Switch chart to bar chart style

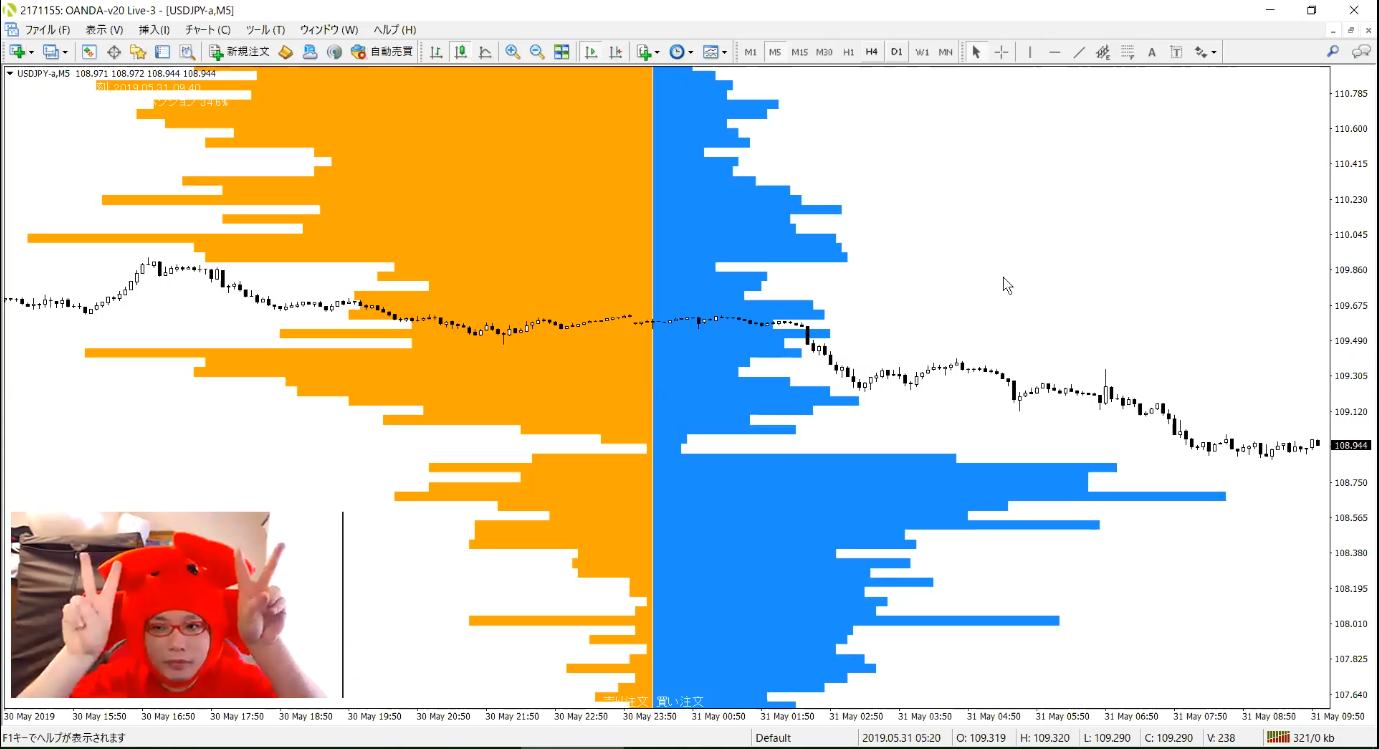click(x=436, y=52)
